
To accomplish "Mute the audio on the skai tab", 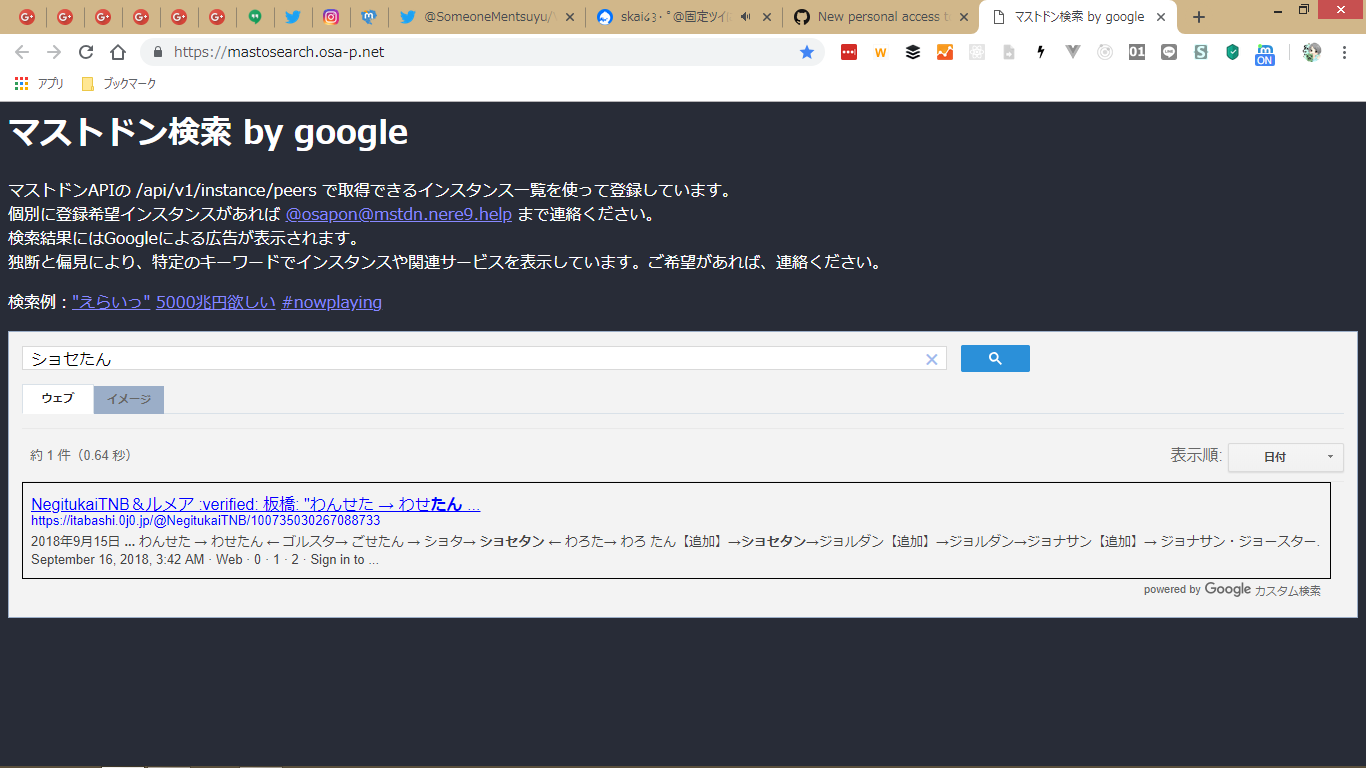I will coord(745,17).
